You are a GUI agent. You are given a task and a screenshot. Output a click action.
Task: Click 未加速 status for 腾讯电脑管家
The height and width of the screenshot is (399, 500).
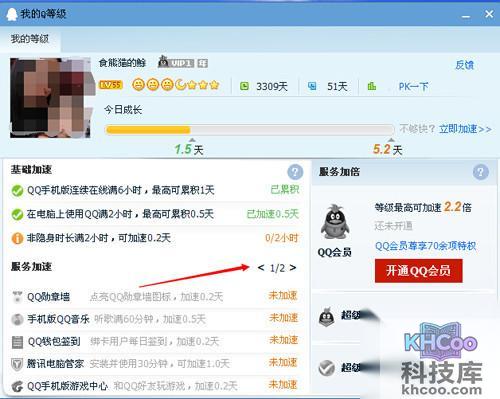pos(283,362)
